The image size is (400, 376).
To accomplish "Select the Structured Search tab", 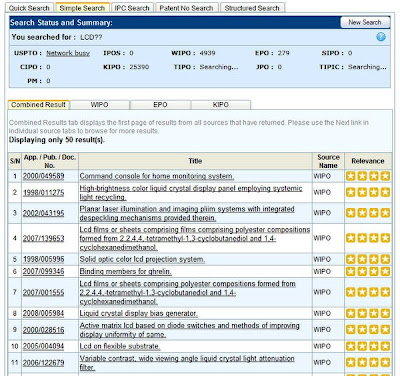I will click(x=252, y=8).
